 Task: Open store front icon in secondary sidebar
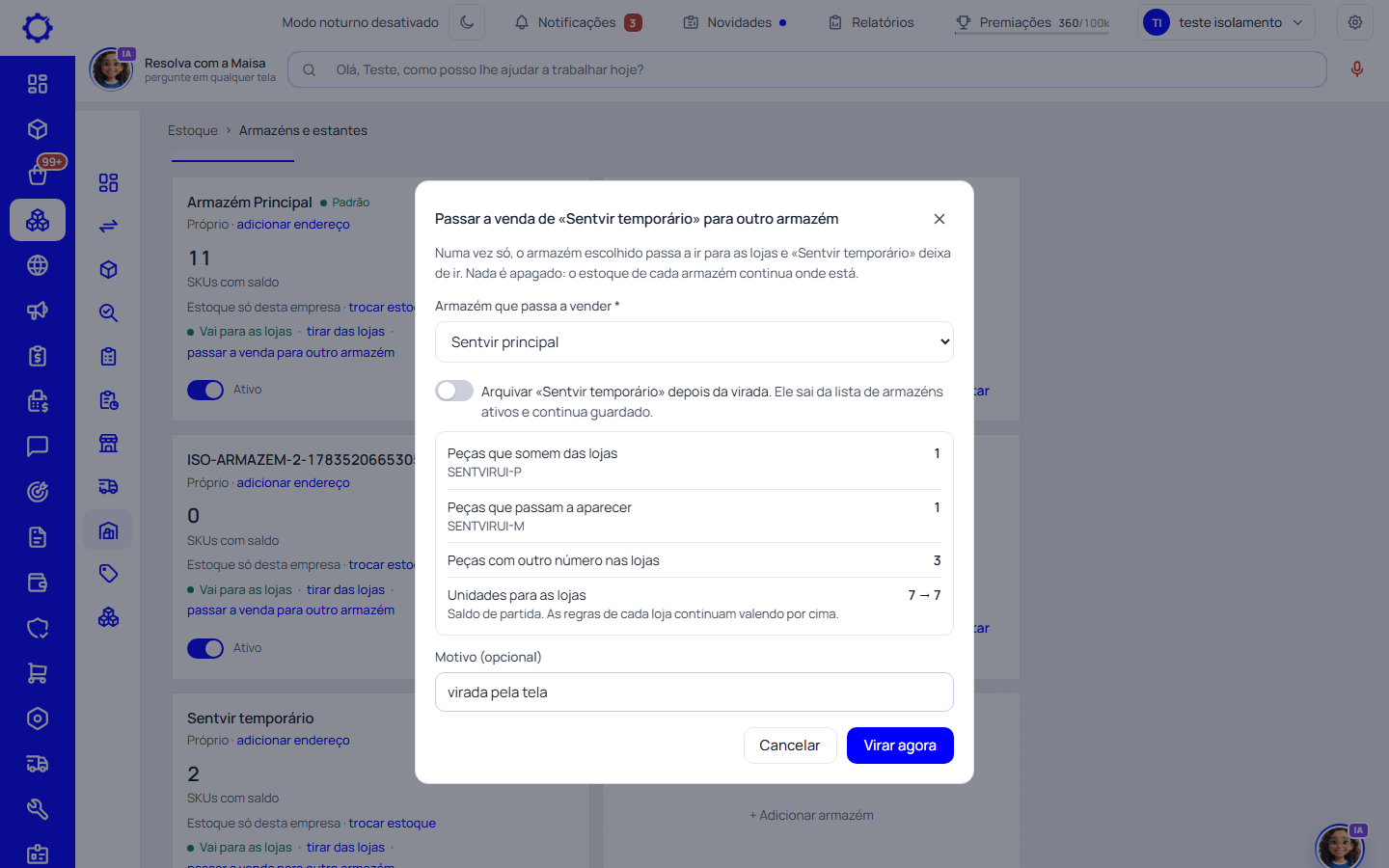tap(108, 444)
